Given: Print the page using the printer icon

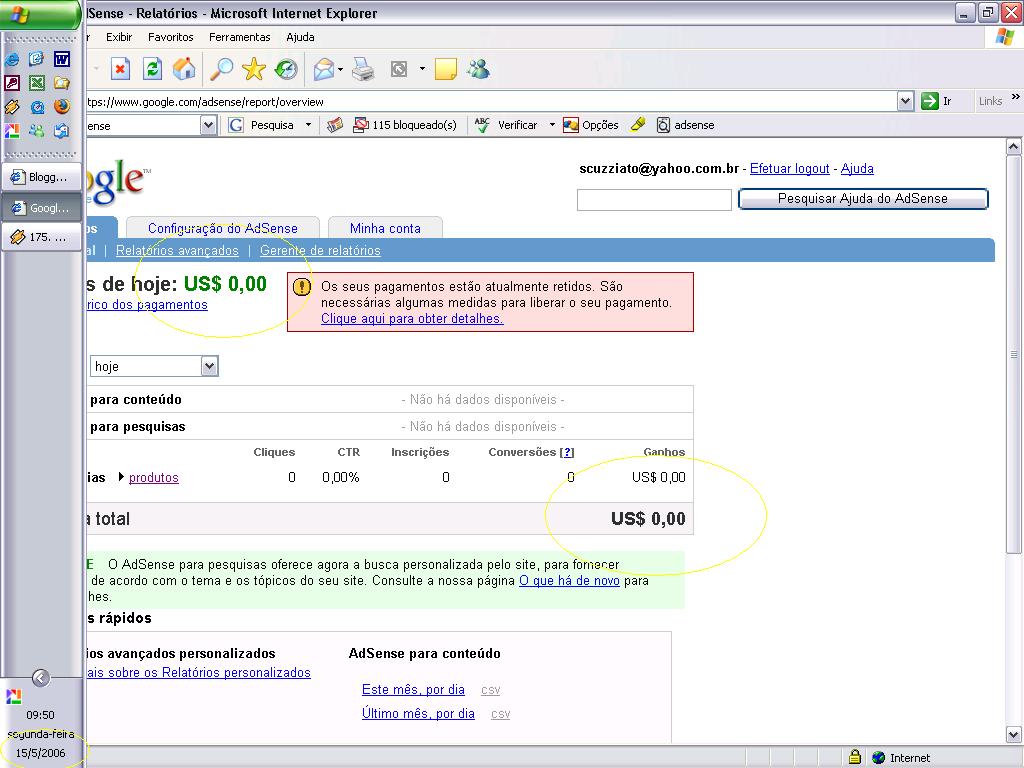Looking at the screenshot, I should click(363, 69).
